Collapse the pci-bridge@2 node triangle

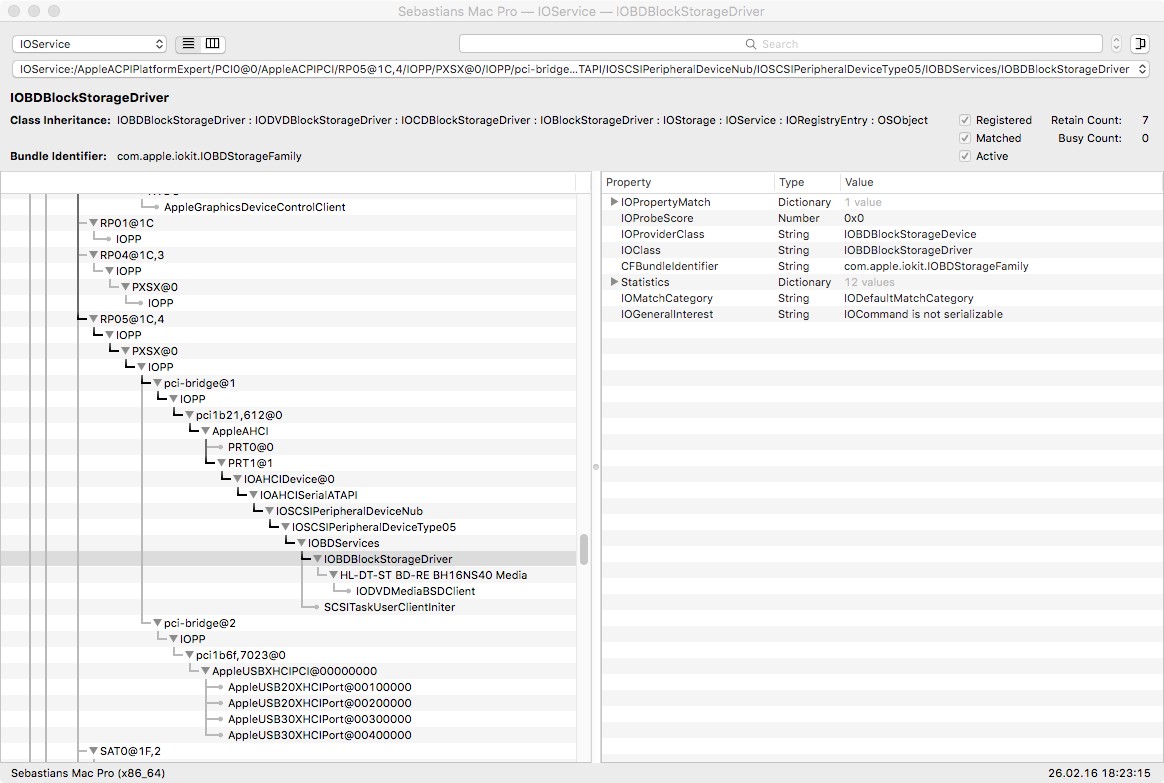[157, 623]
